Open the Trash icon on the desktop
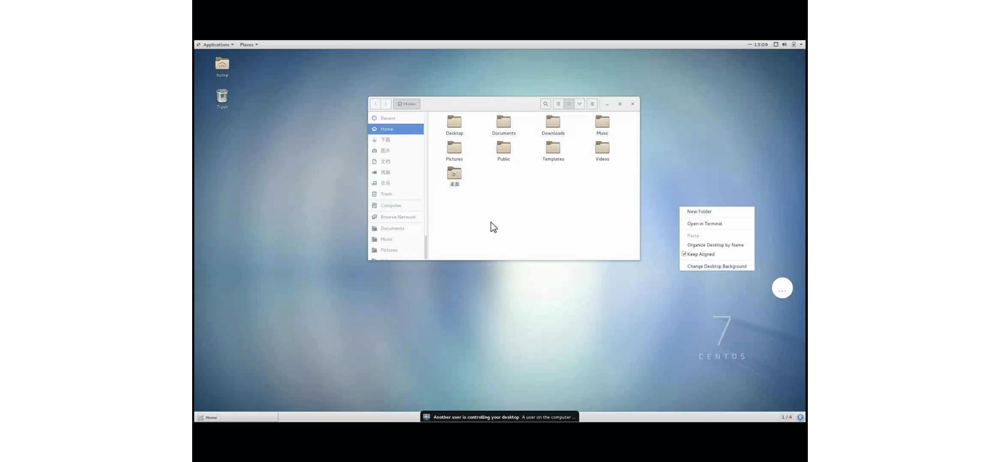Viewport: 1000px width, 462px height. pyautogui.click(x=222, y=96)
